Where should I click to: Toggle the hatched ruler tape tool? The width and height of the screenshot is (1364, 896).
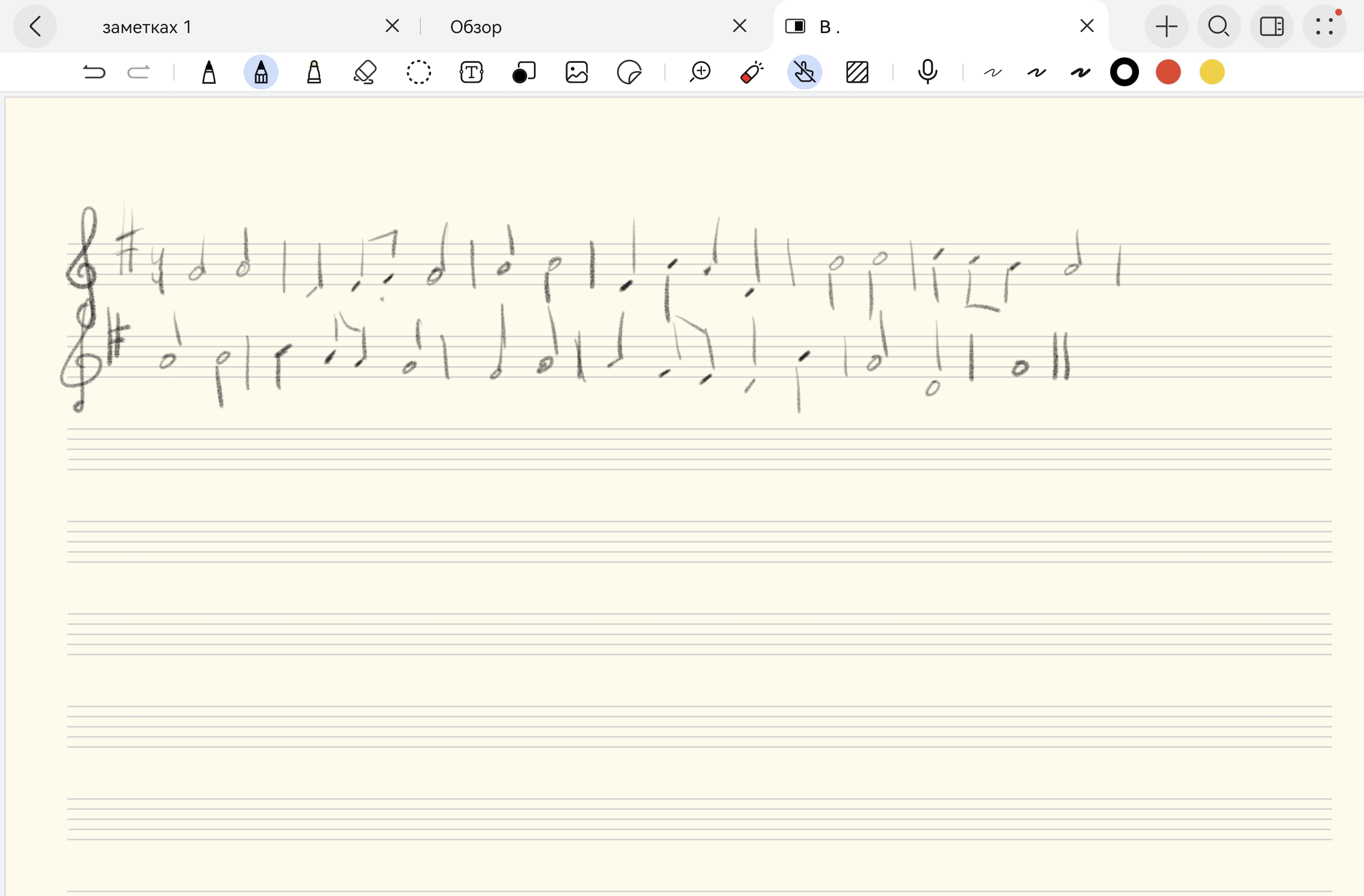(857, 72)
